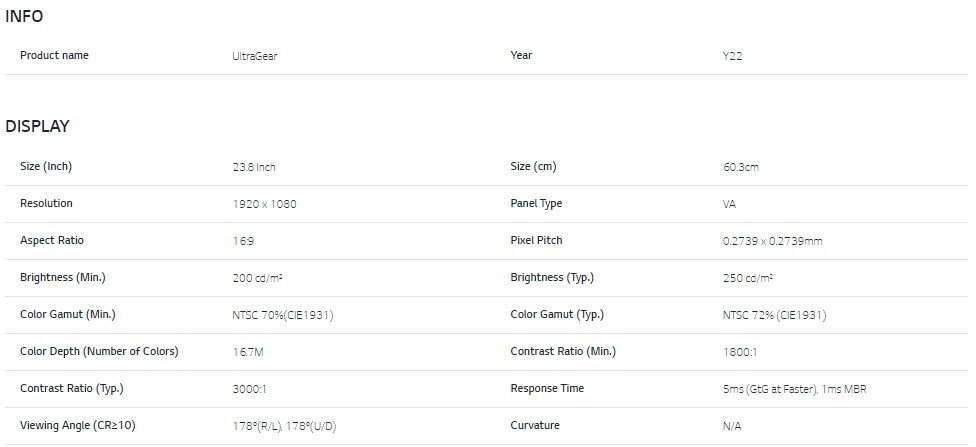Select the 1800:1 contrast ratio value
The image size is (976, 447).
738,352
